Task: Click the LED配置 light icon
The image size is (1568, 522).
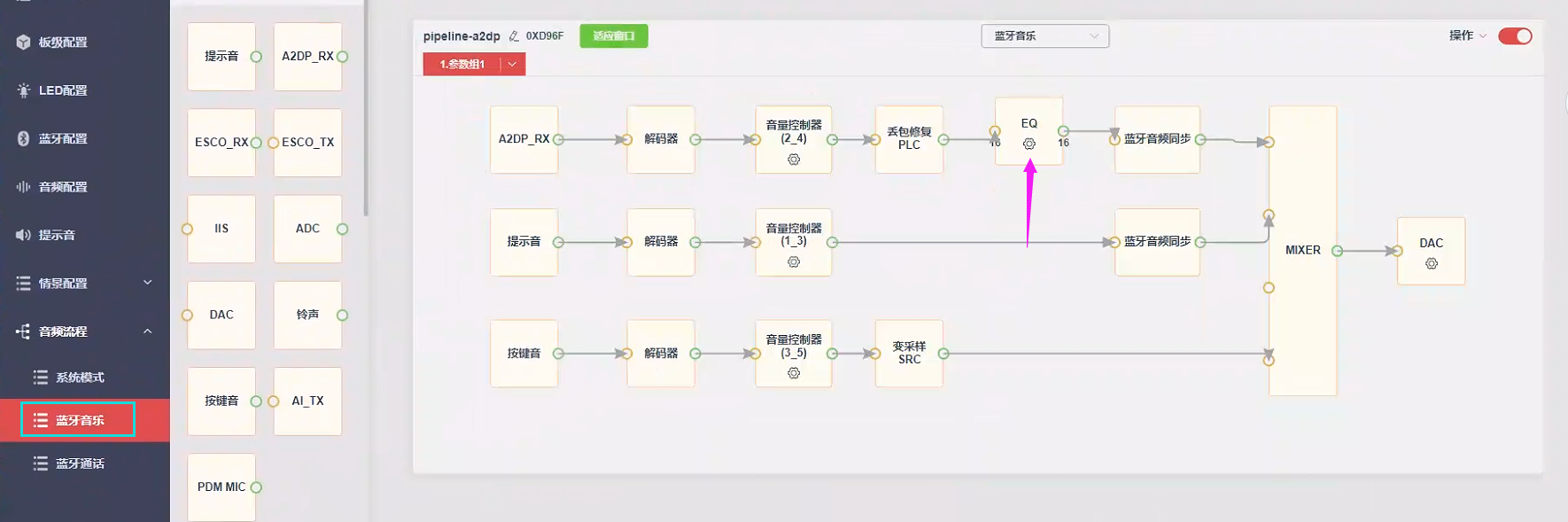Action: (23, 90)
